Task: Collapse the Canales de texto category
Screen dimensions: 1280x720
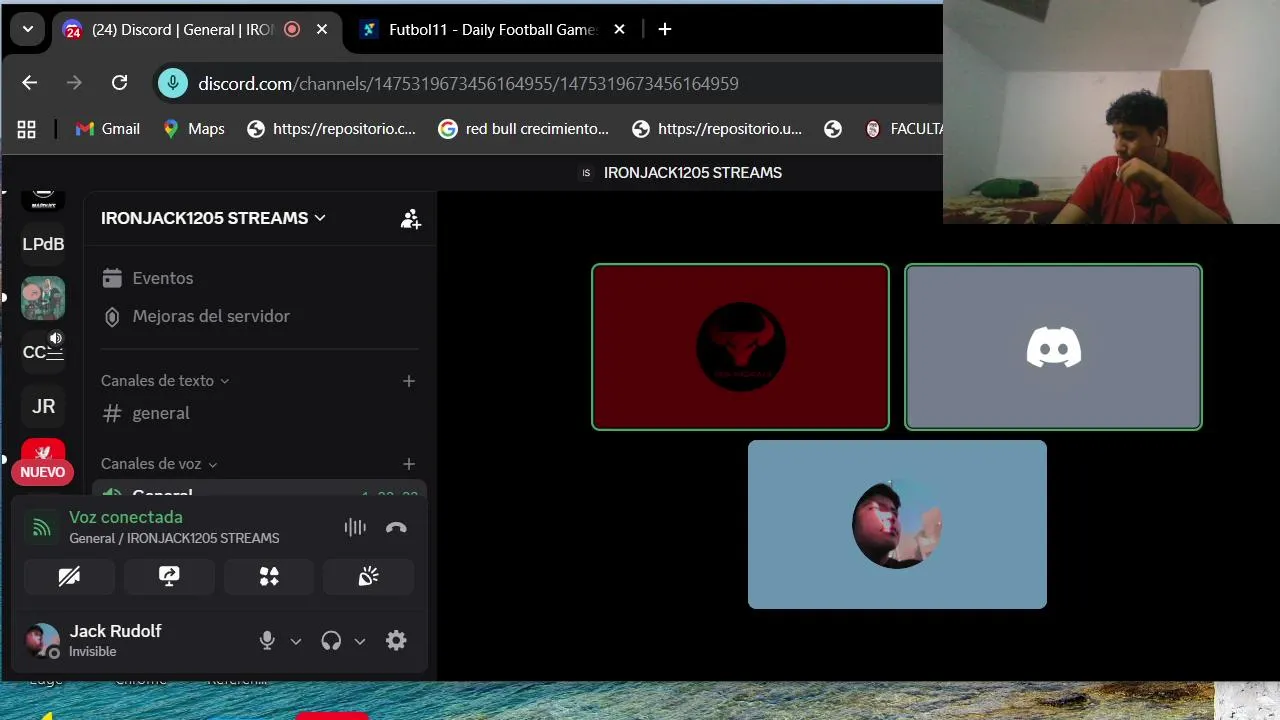Action: pos(165,380)
